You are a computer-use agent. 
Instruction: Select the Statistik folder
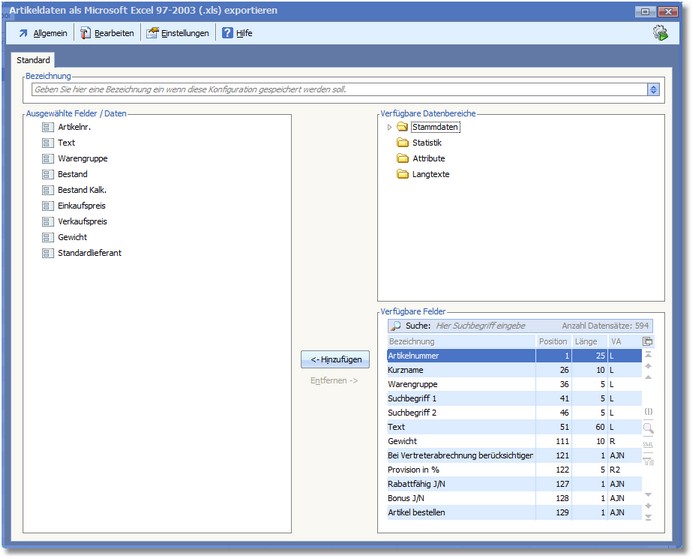[427, 143]
